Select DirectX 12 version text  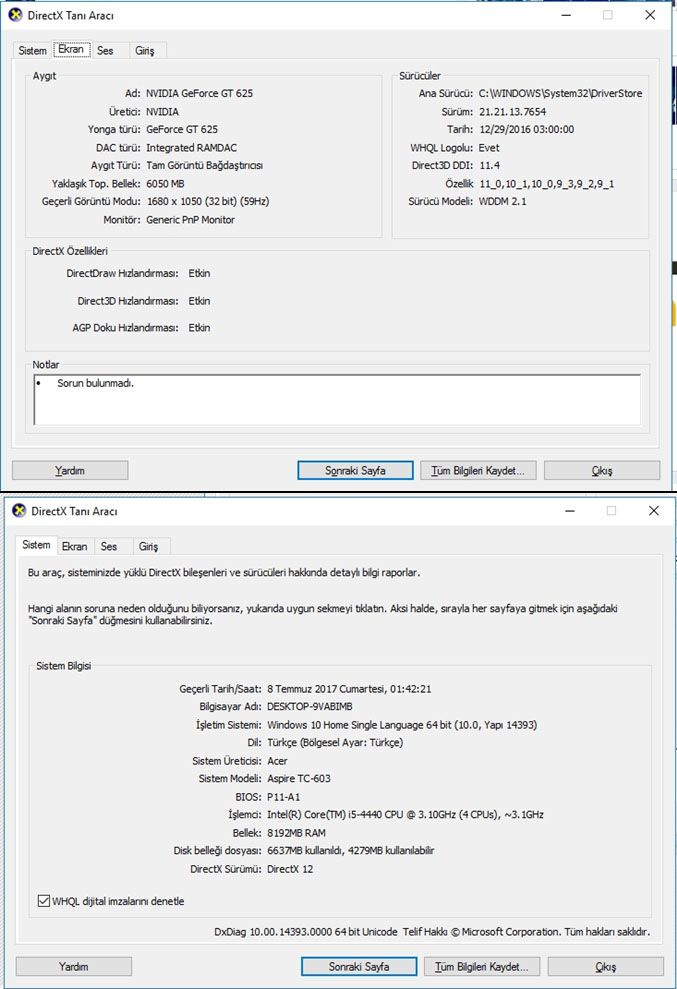[290, 869]
